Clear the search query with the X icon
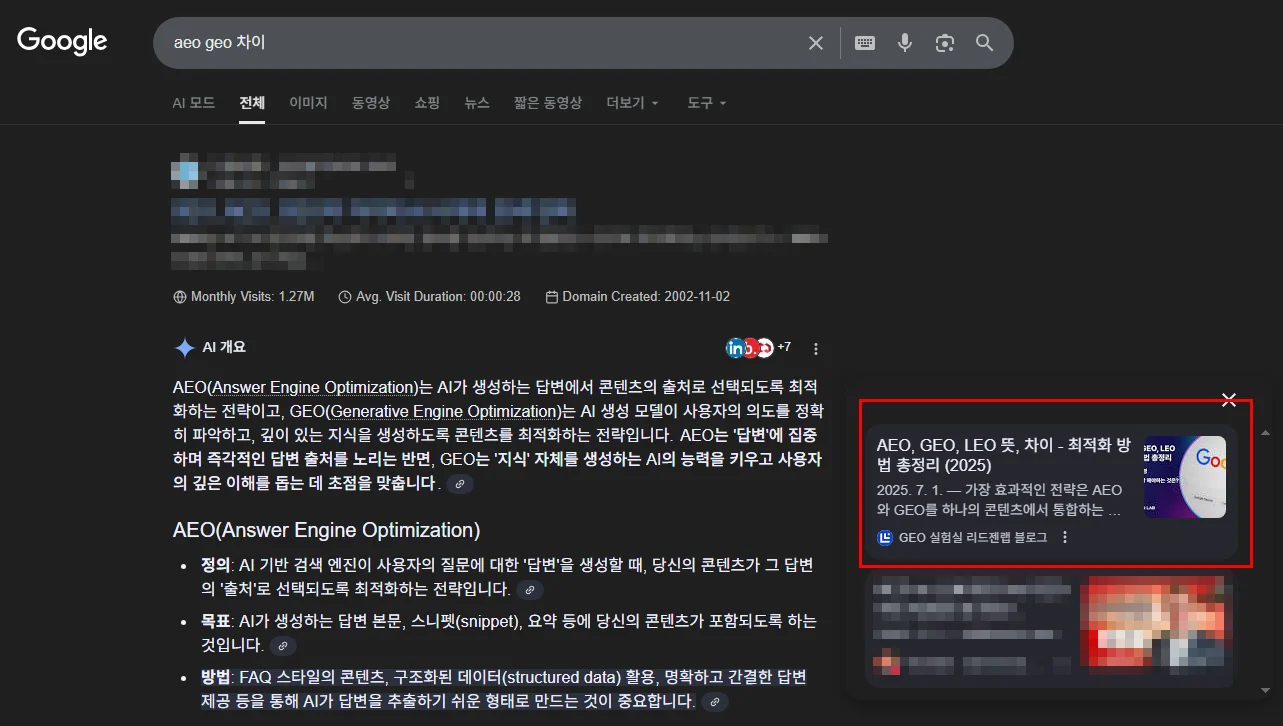 tap(815, 43)
